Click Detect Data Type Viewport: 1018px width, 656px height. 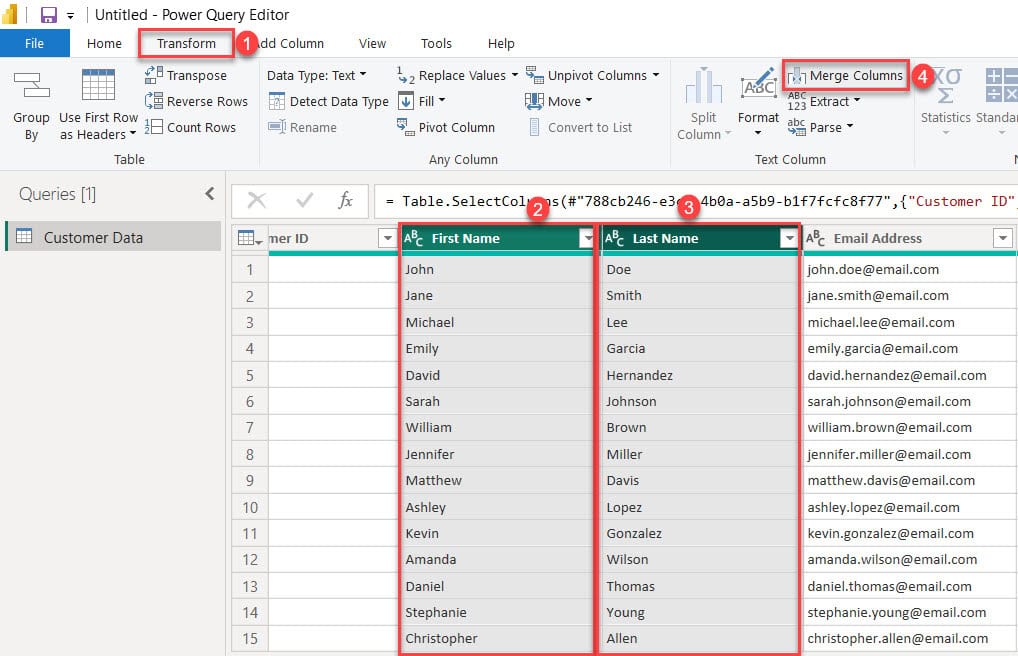click(x=329, y=101)
